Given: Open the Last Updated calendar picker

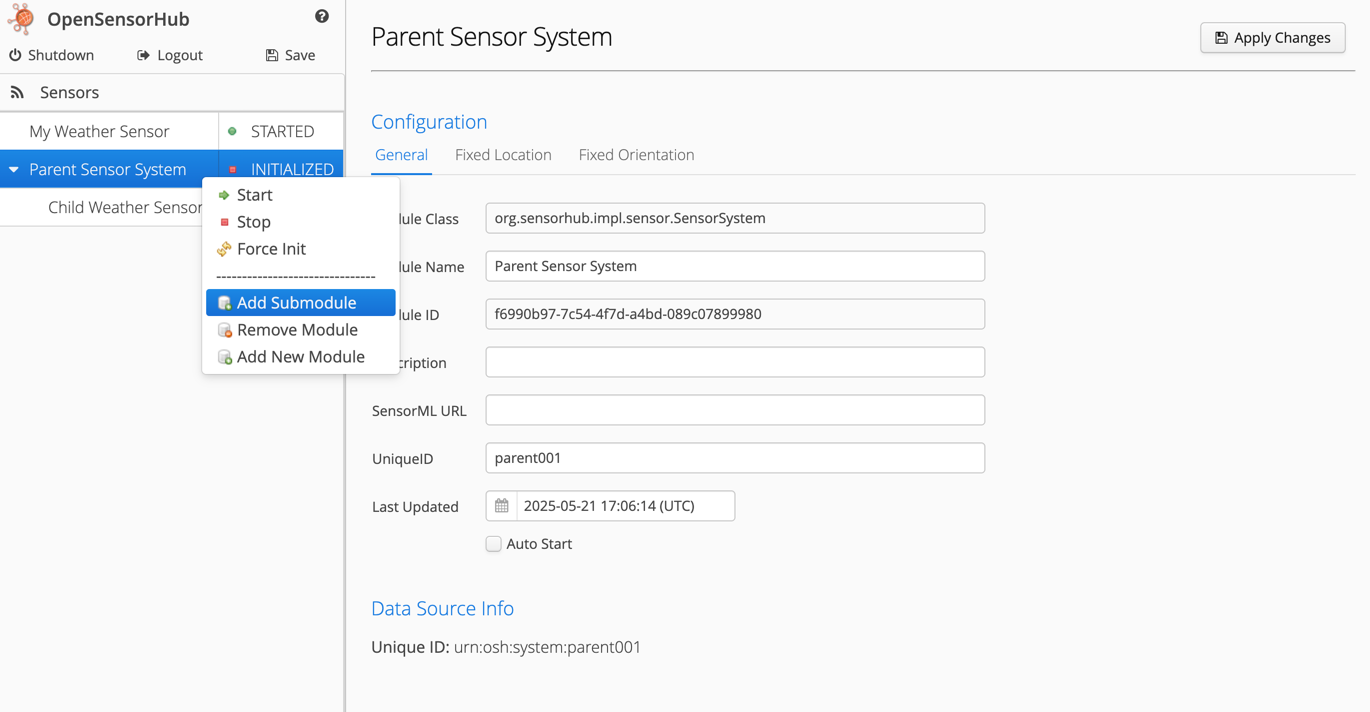Looking at the screenshot, I should [x=502, y=506].
